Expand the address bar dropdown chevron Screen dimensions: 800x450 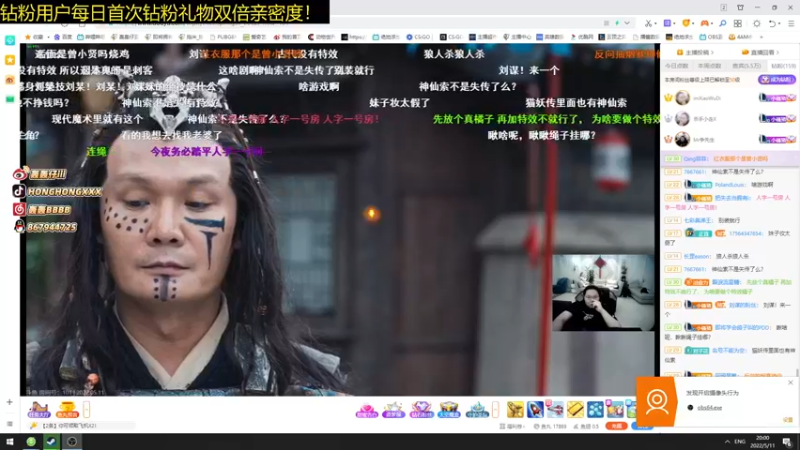pyautogui.click(x=627, y=23)
